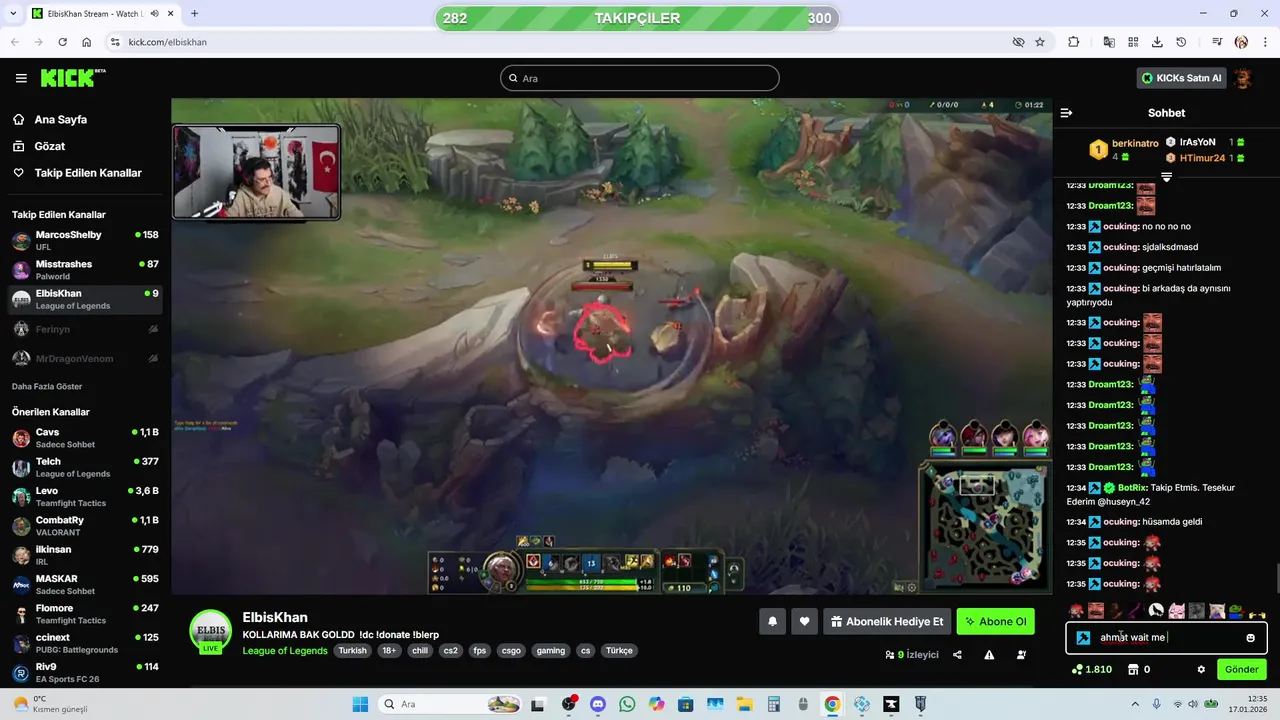Click KICKs Satın Al button
The width and height of the screenshot is (1280, 720).
[1181, 78]
